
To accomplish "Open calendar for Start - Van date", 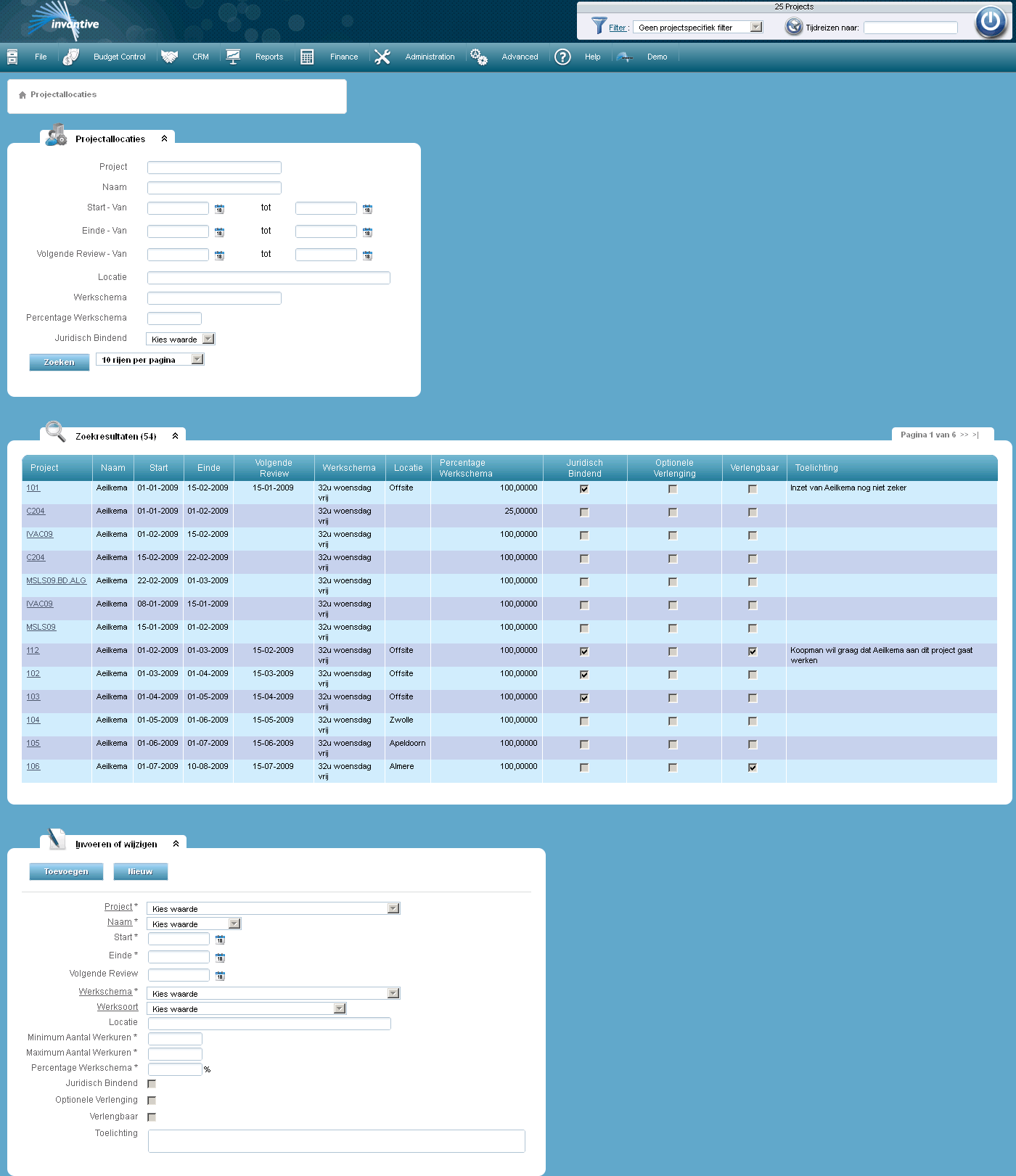I will coord(219,209).
